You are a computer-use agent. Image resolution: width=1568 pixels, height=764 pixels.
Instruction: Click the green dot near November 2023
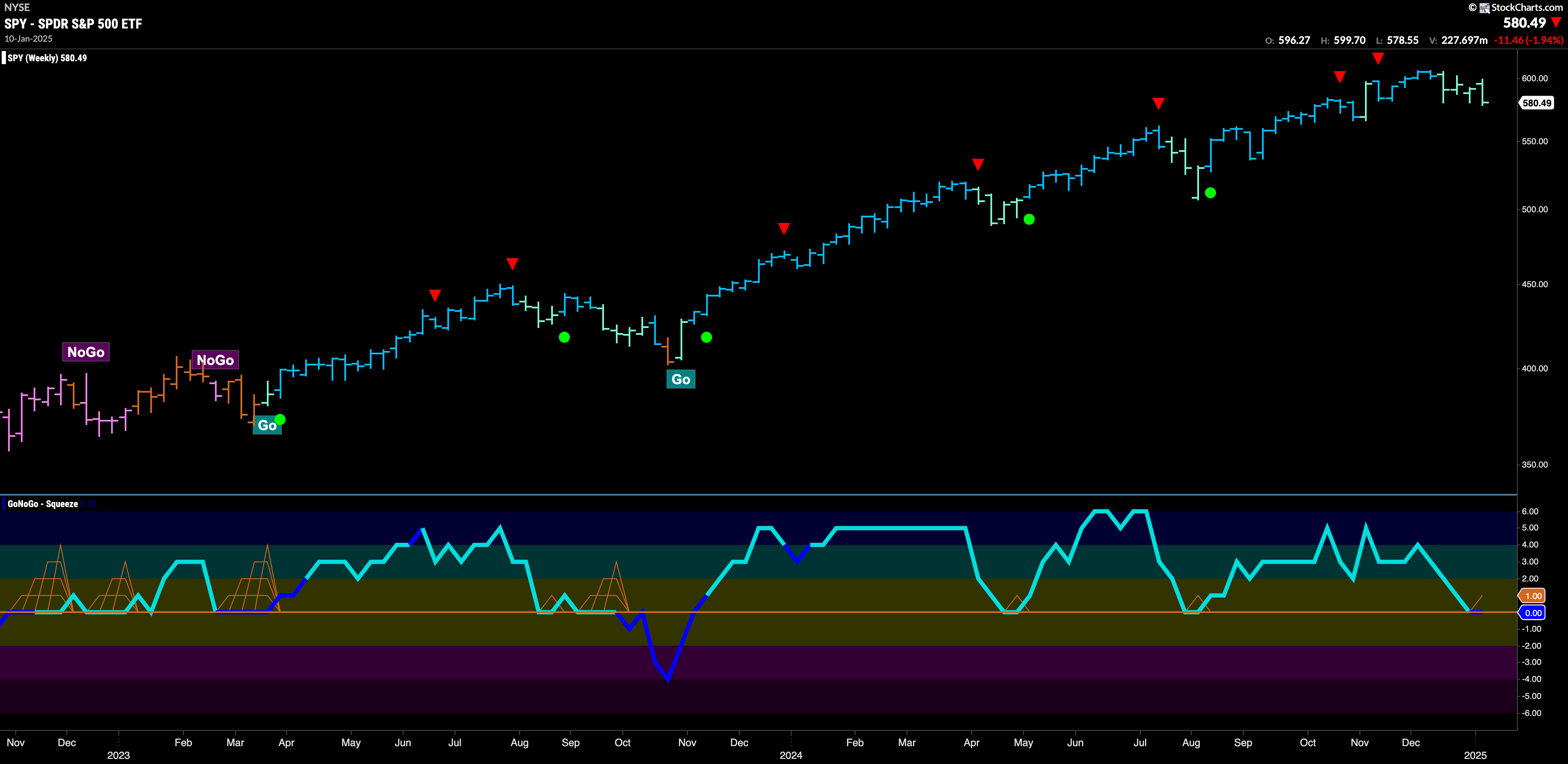(x=706, y=337)
